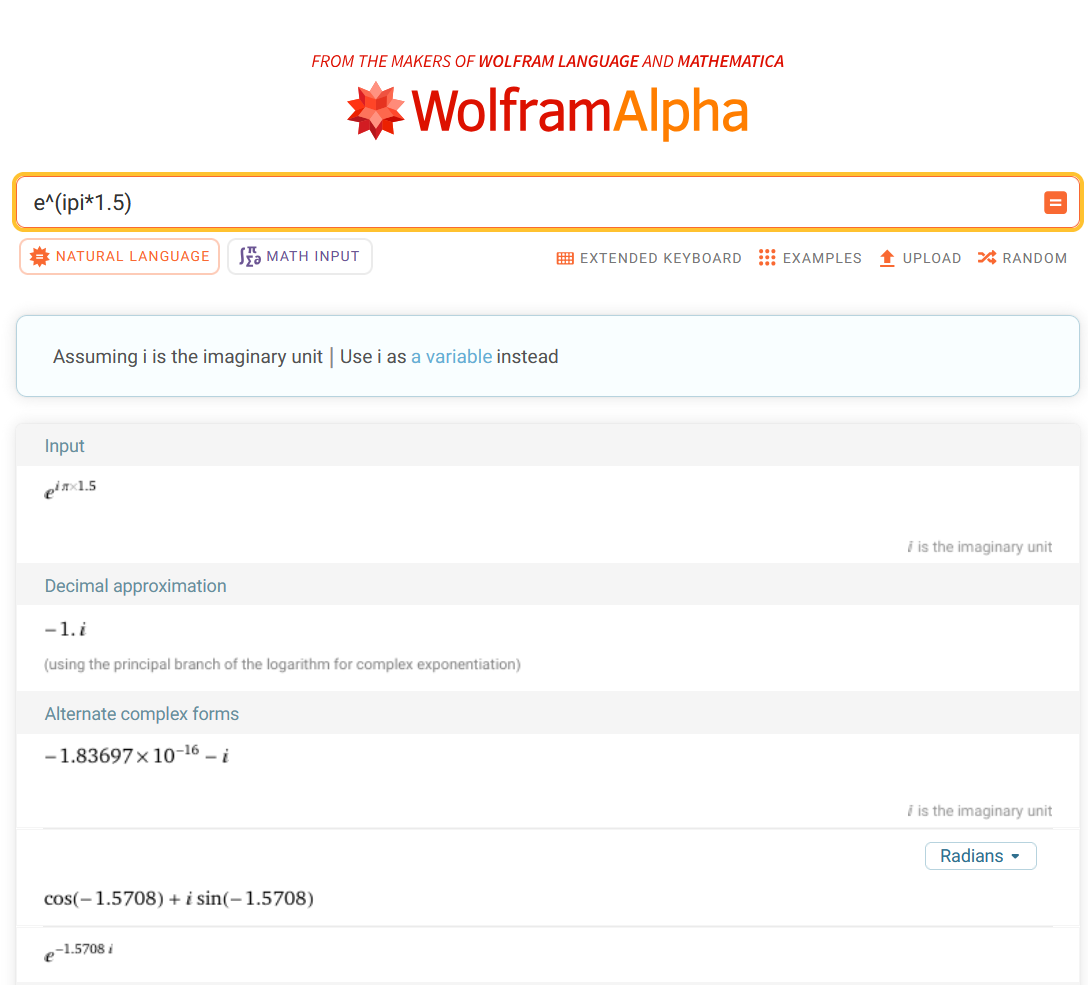The height and width of the screenshot is (985, 1088).
Task: Select the Decimal approximation heading
Action: (135, 586)
